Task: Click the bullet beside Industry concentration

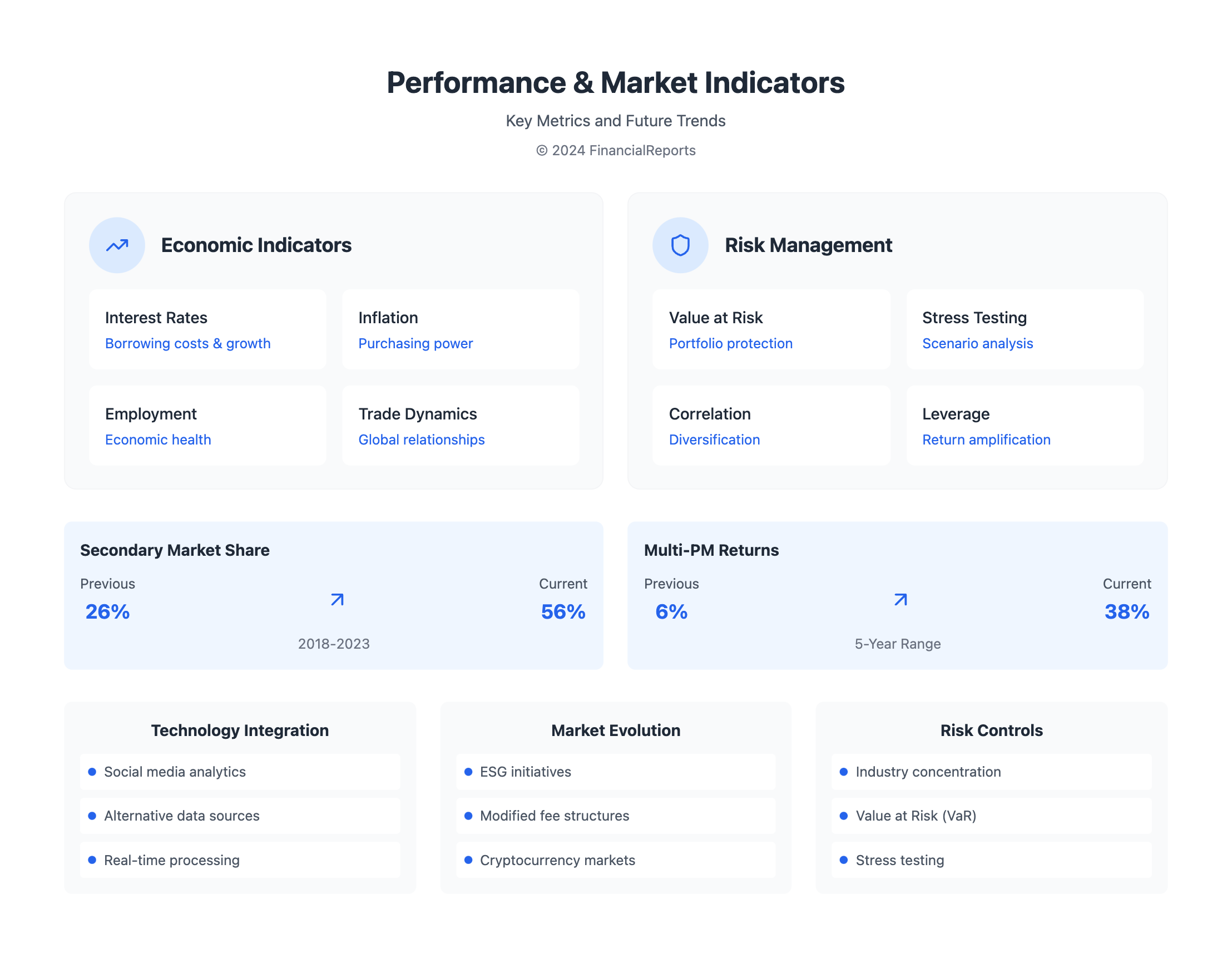Action: point(843,771)
